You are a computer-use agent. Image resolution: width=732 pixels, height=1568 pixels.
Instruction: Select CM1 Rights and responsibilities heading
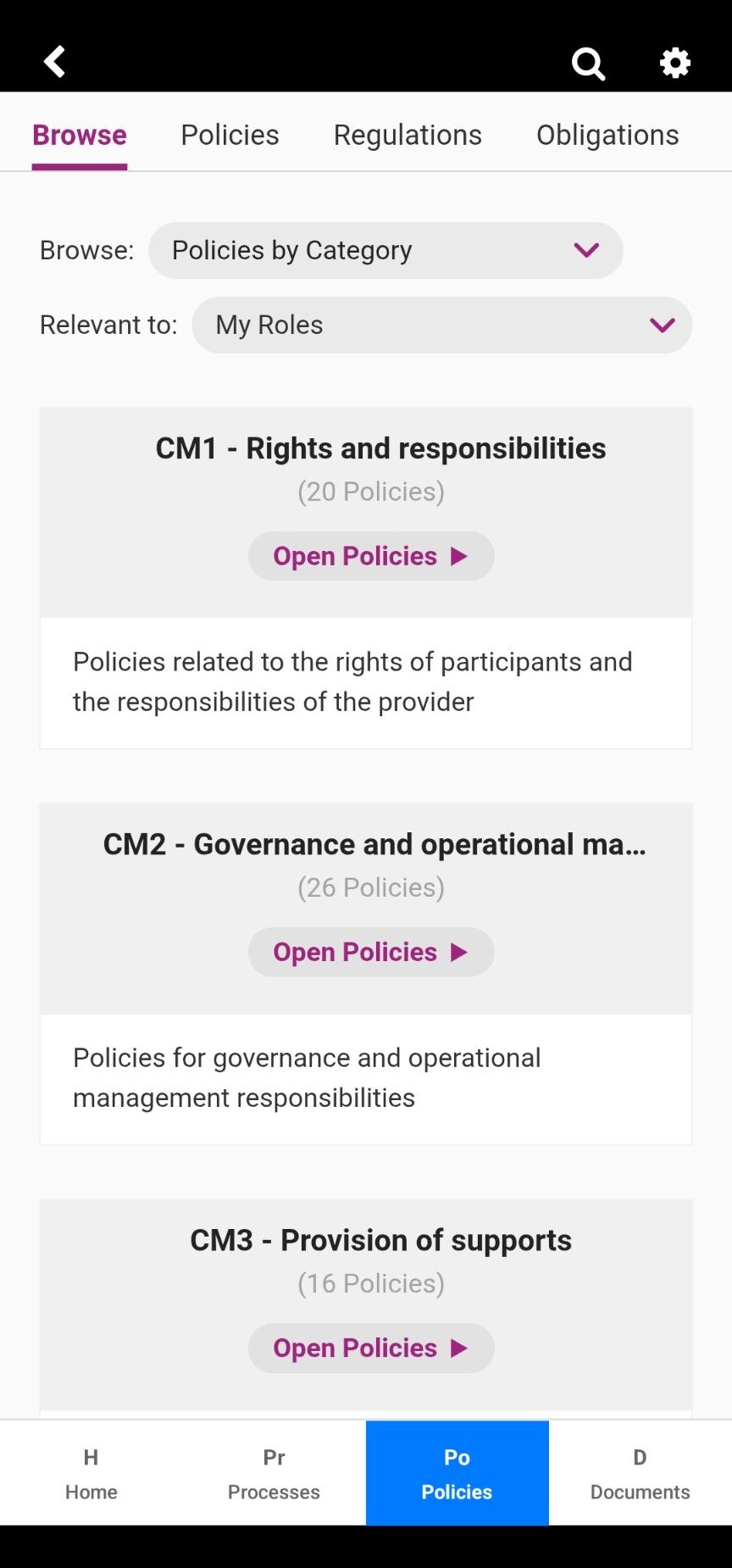coord(380,448)
